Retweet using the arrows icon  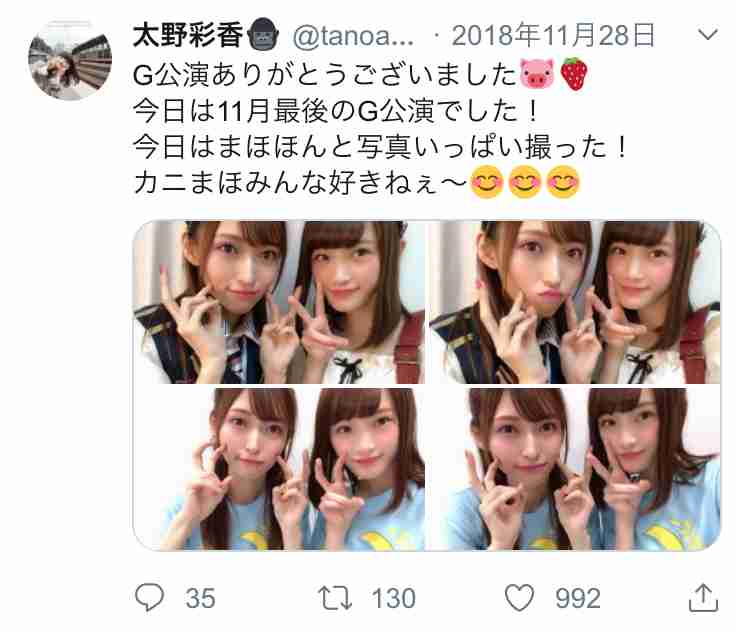(x=335, y=598)
